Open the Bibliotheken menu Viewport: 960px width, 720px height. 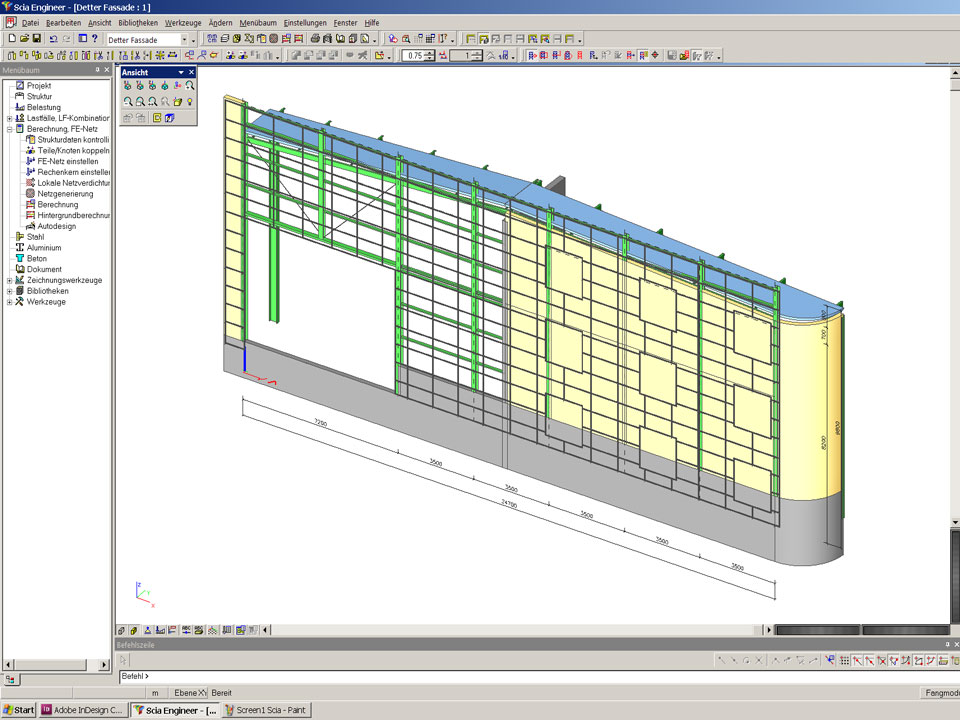(137, 22)
